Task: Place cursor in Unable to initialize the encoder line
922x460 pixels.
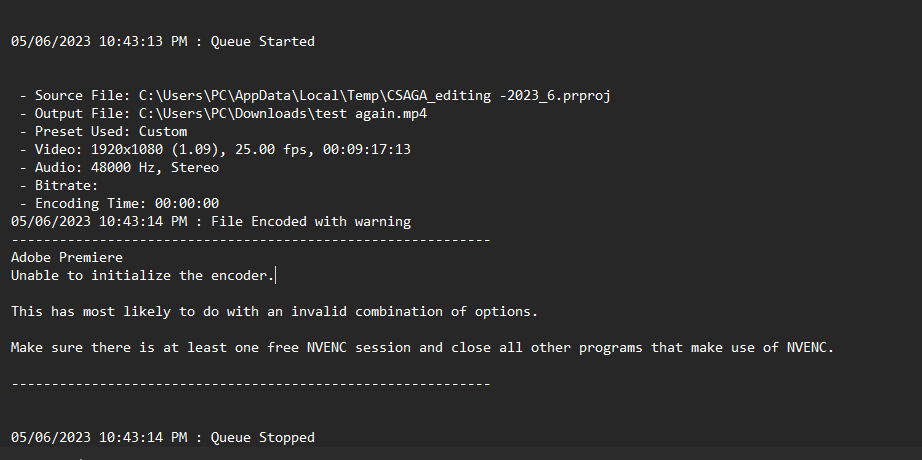Action: 141,275
